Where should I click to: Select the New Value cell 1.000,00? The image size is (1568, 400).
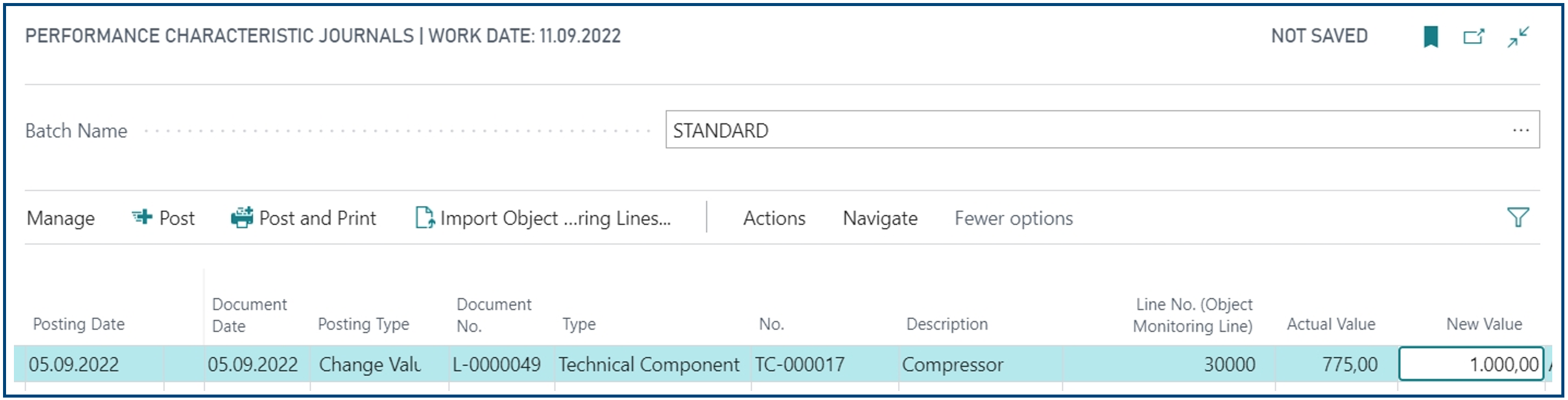click(x=1471, y=364)
